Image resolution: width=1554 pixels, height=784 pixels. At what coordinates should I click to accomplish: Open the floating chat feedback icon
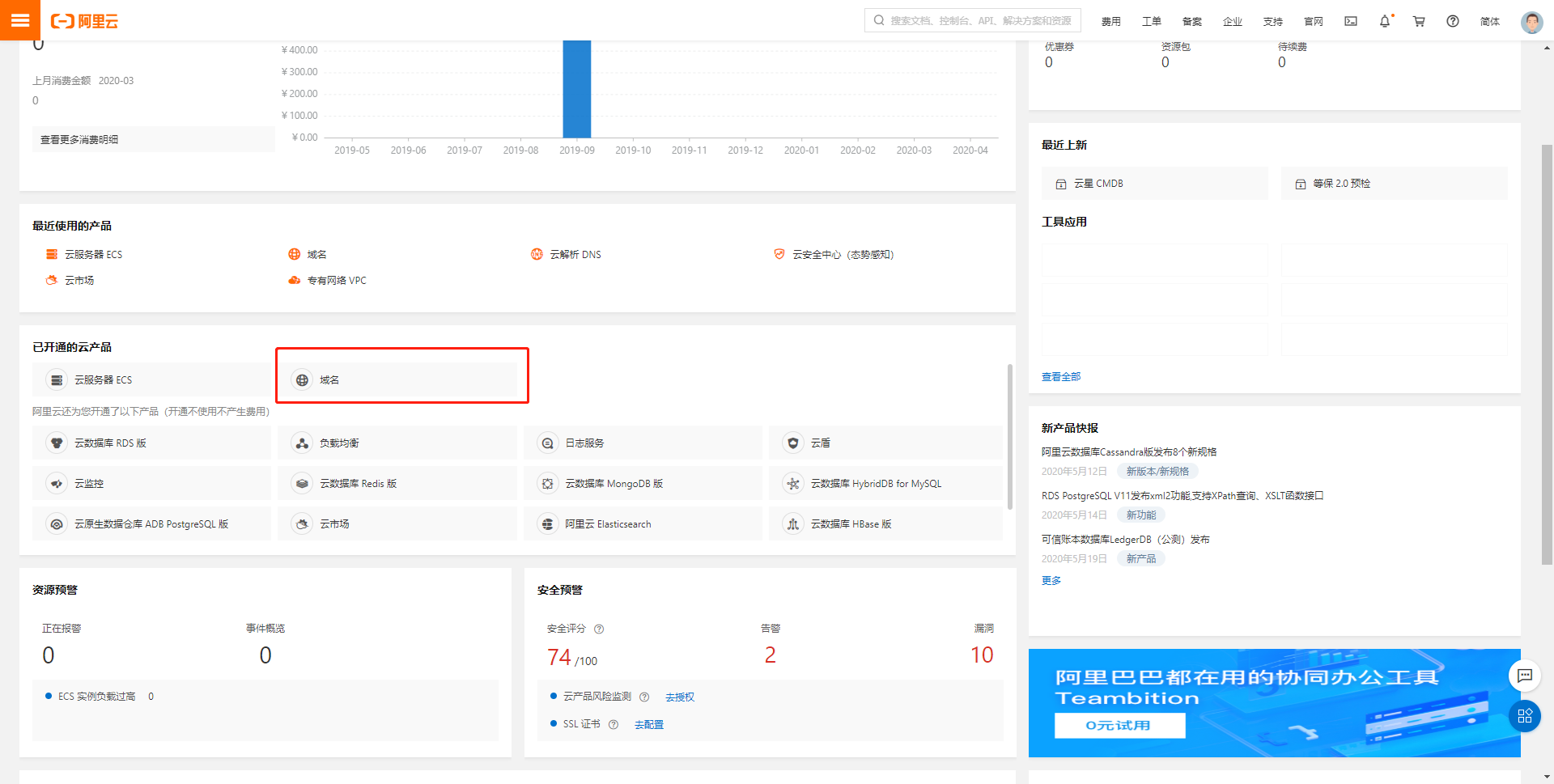click(x=1525, y=676)
